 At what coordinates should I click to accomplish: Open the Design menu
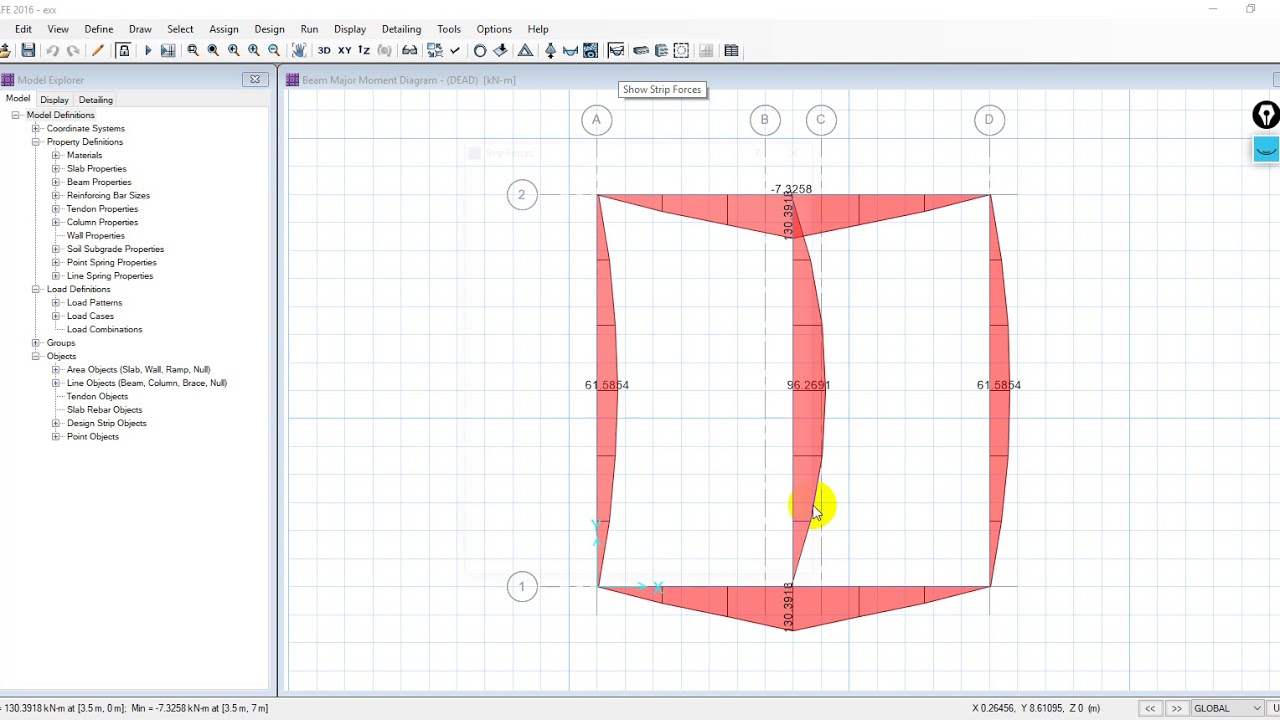(269, 29)
